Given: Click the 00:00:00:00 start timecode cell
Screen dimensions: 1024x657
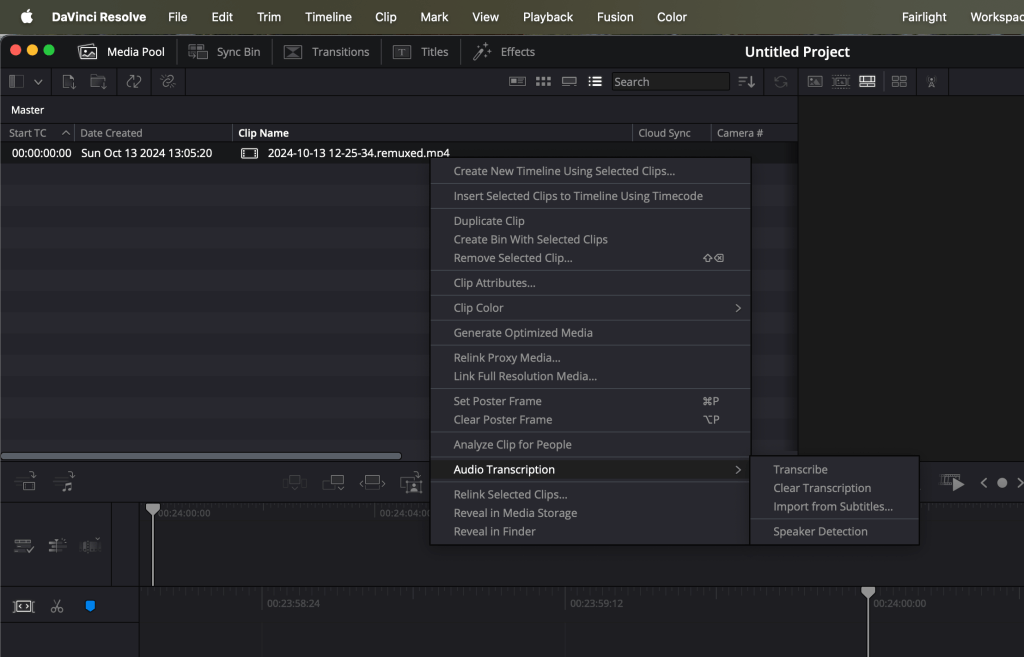Looking at the screenshot, I should (x=41, y=153).
